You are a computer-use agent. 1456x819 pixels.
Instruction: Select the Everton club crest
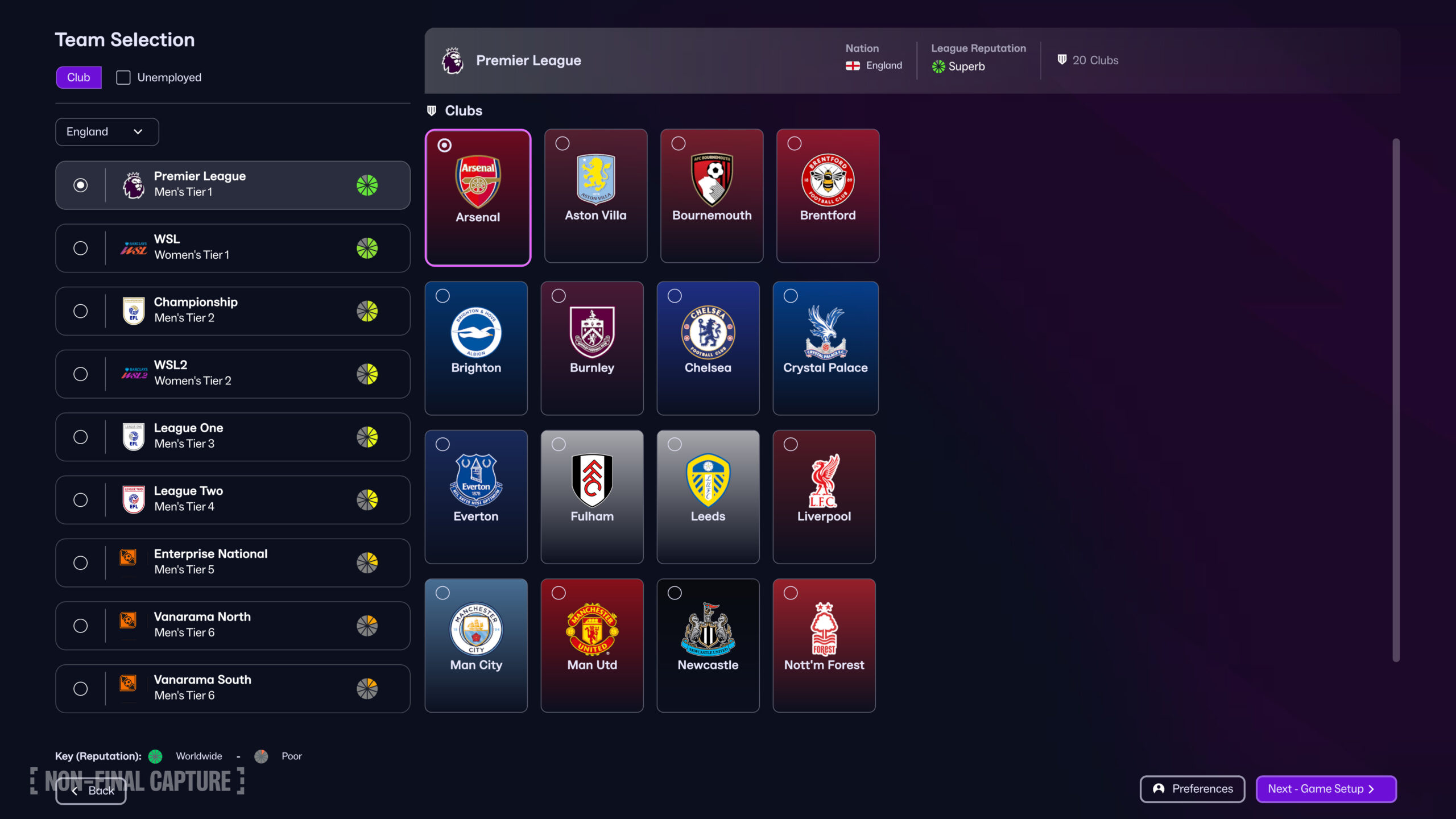[x=476, y=481]
